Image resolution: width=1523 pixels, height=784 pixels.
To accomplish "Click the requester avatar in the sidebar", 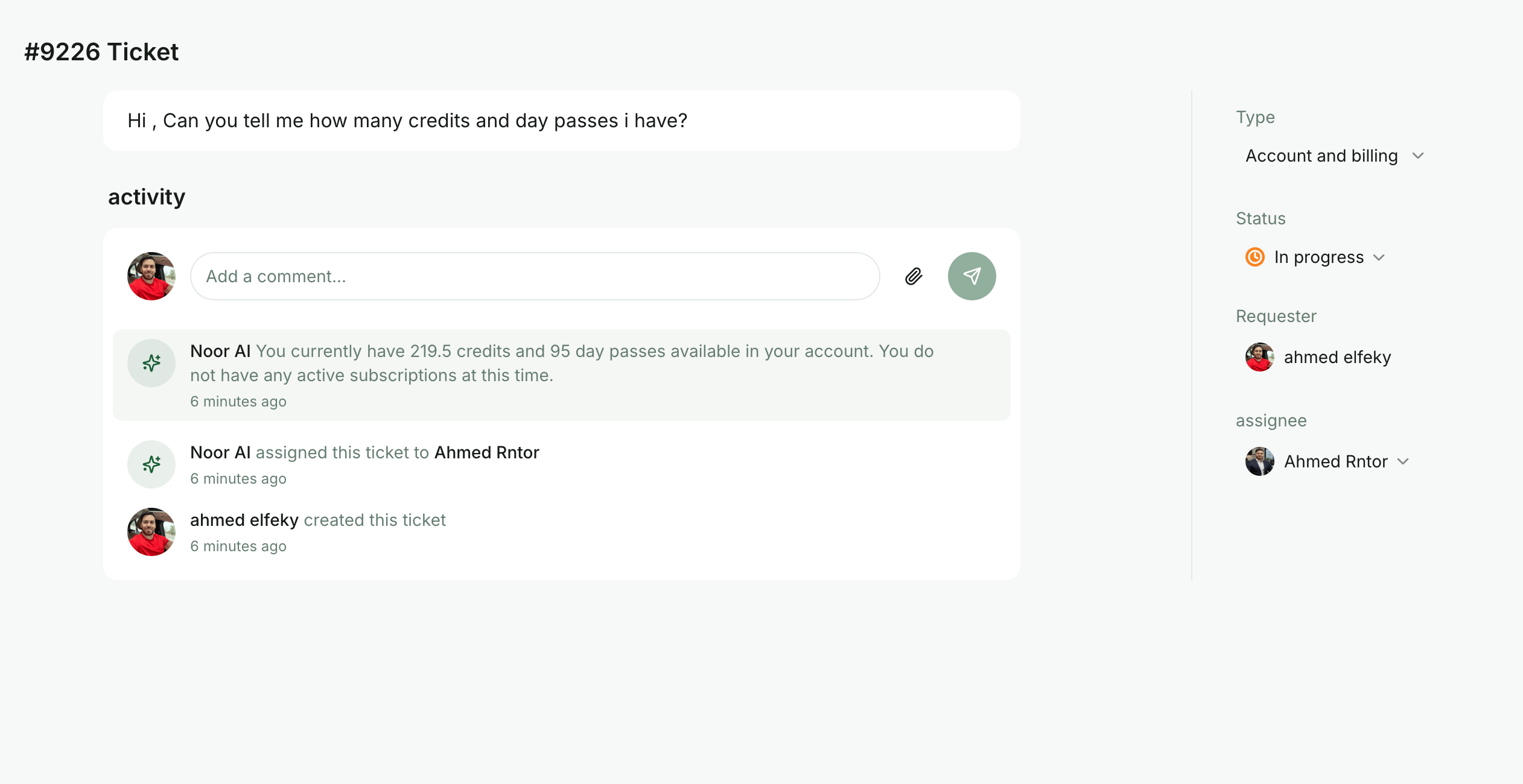I will (x=1260, y=357).
